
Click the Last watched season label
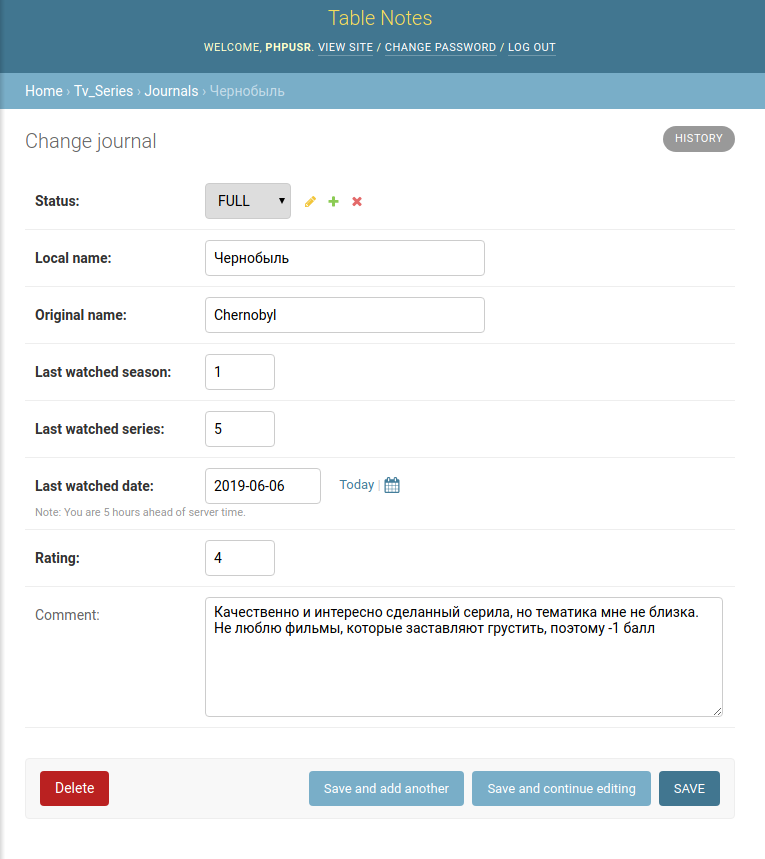point(103,372)
